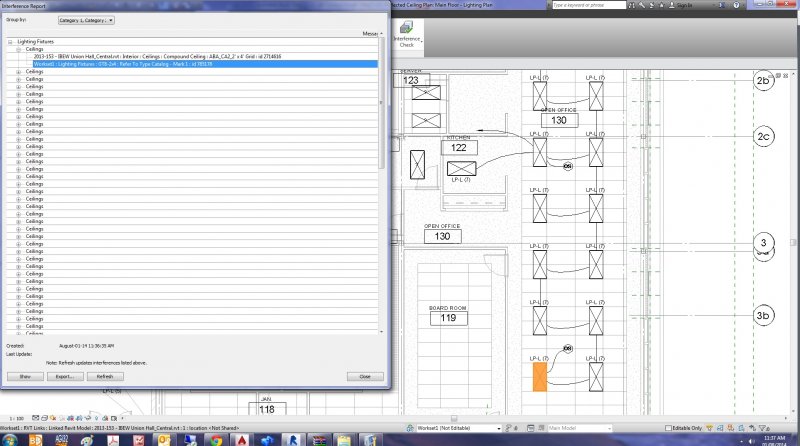
Task: Click room tag 122 Kitchen
Action: tap(459, 147)
